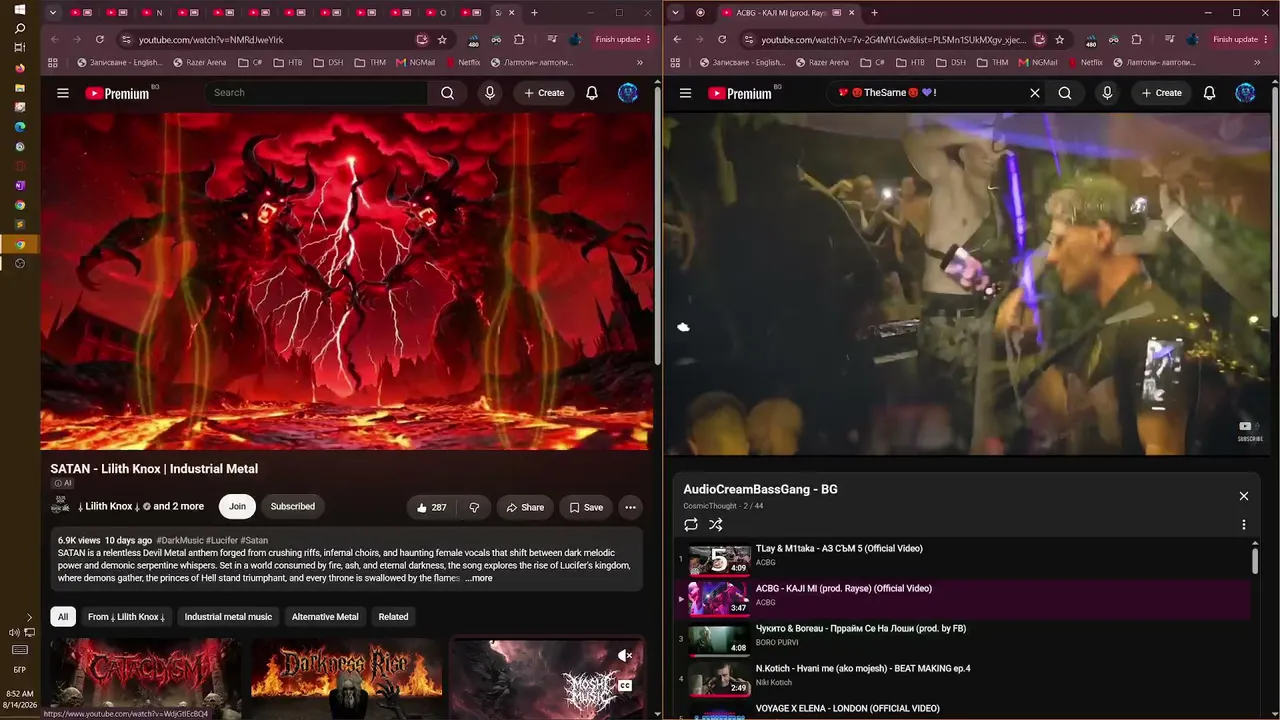
Task: Select the Industrial metal music chip
Action: pos(228,617)
